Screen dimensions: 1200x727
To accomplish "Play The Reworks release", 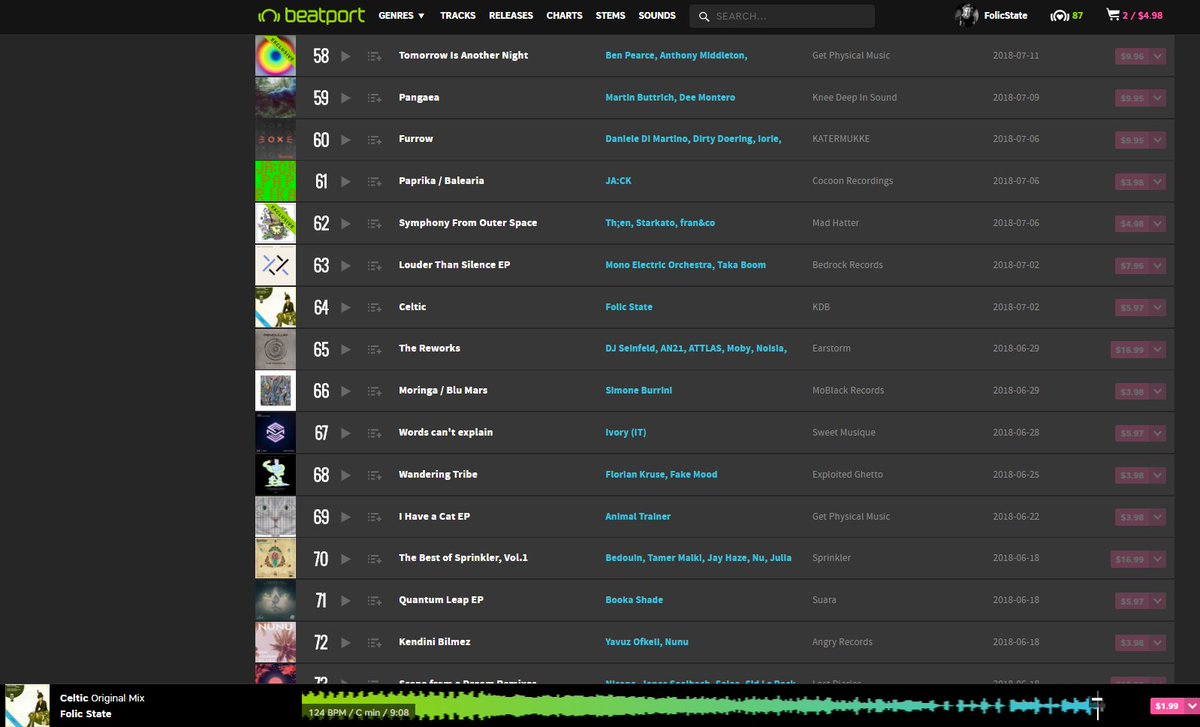I will [346, 350].
